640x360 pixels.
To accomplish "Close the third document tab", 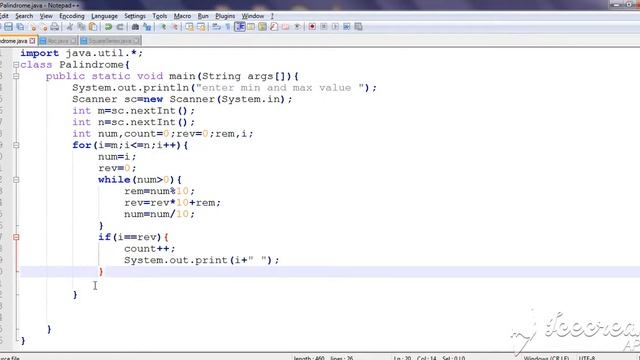I will 137,41.
